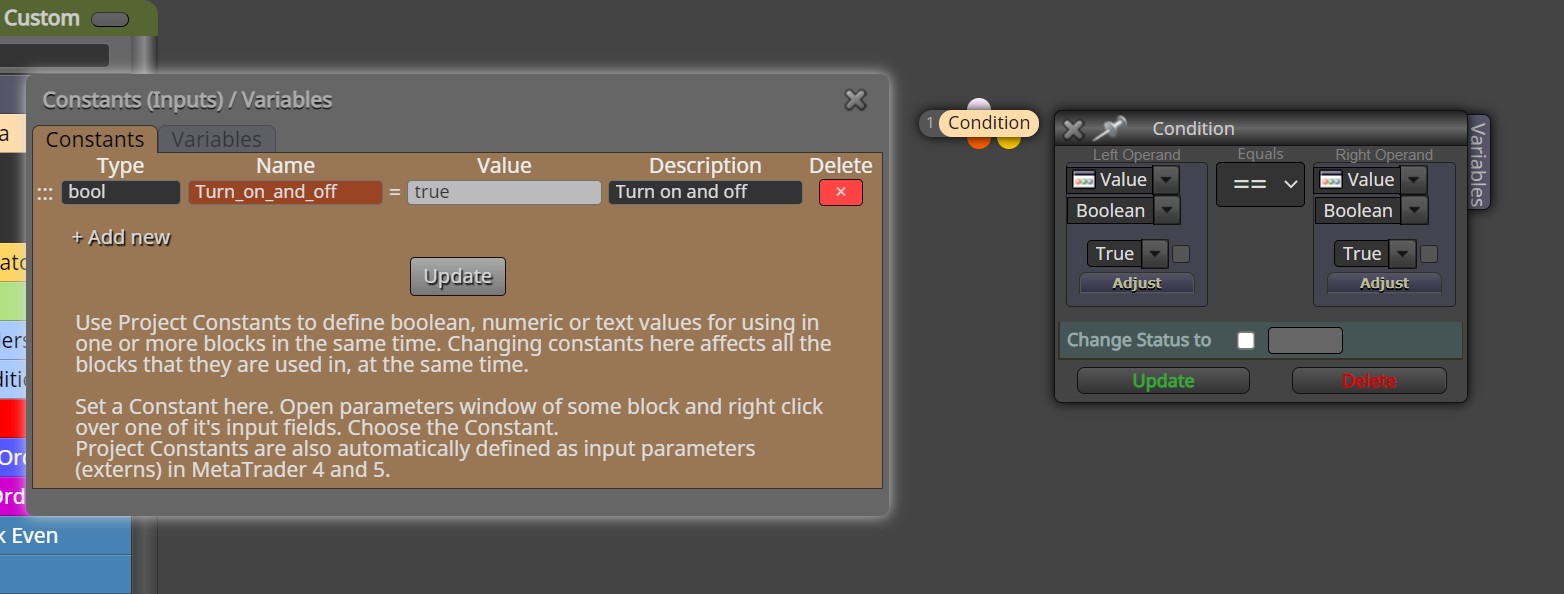
Task: Click the Value icon in Left Operand
Action: pyautogui.click(x=1083, y=180)
